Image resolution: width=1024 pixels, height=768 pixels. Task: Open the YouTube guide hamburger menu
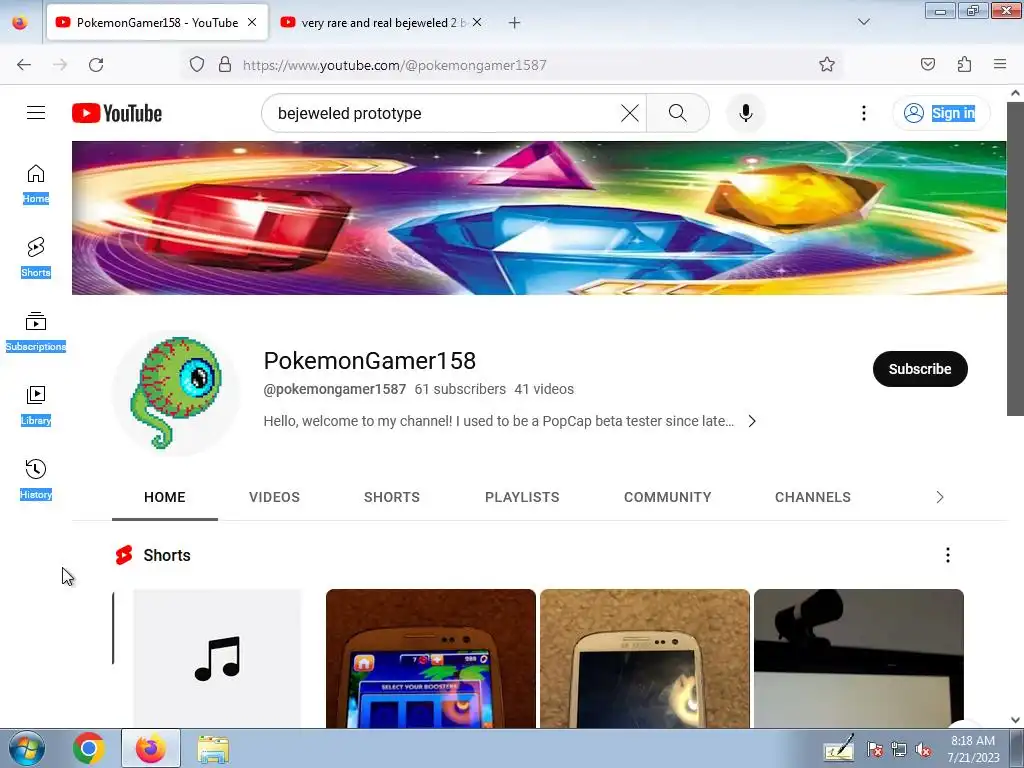36,113
